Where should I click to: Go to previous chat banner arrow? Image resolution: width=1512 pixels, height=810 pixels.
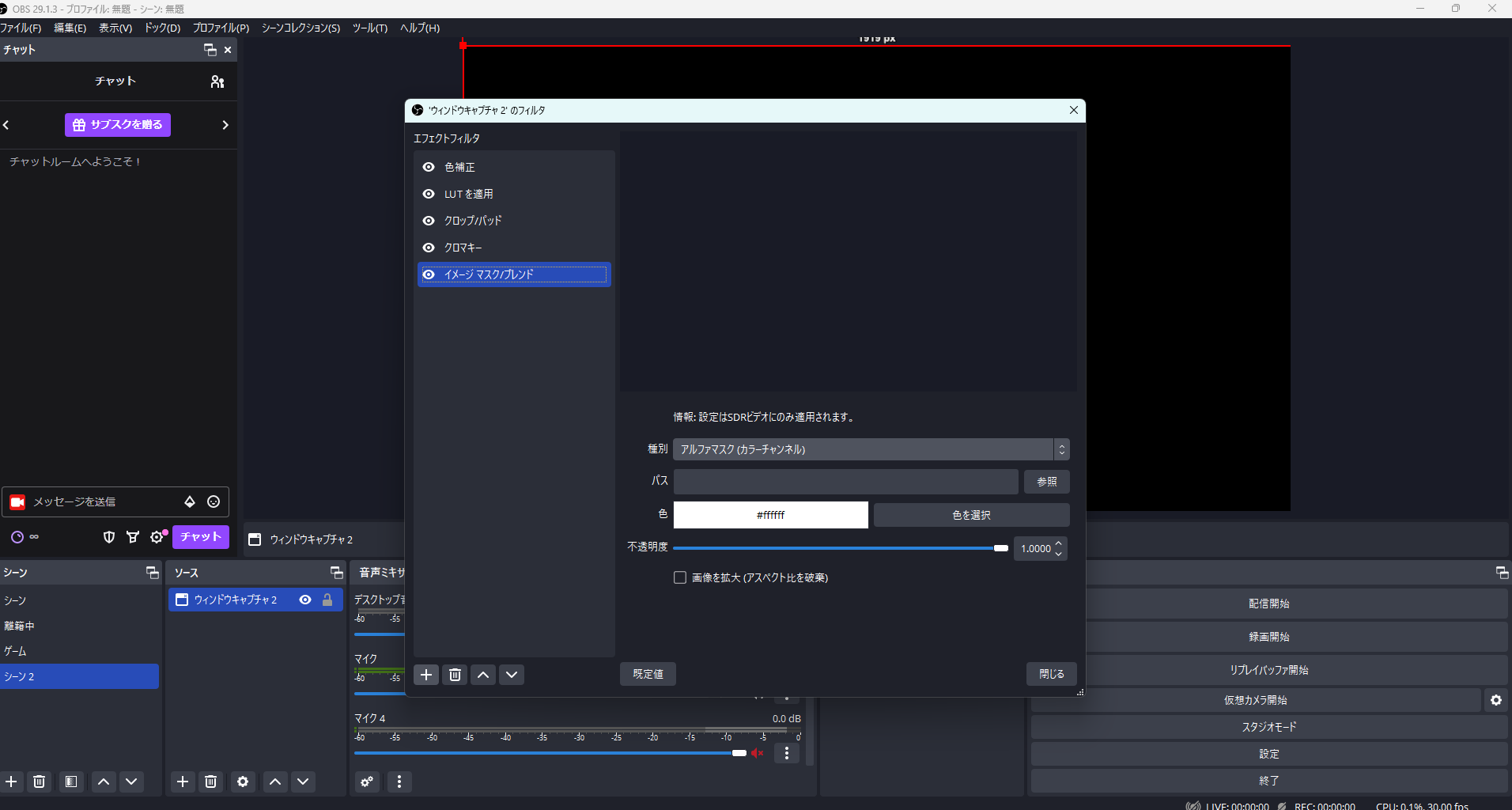[6, 125]
